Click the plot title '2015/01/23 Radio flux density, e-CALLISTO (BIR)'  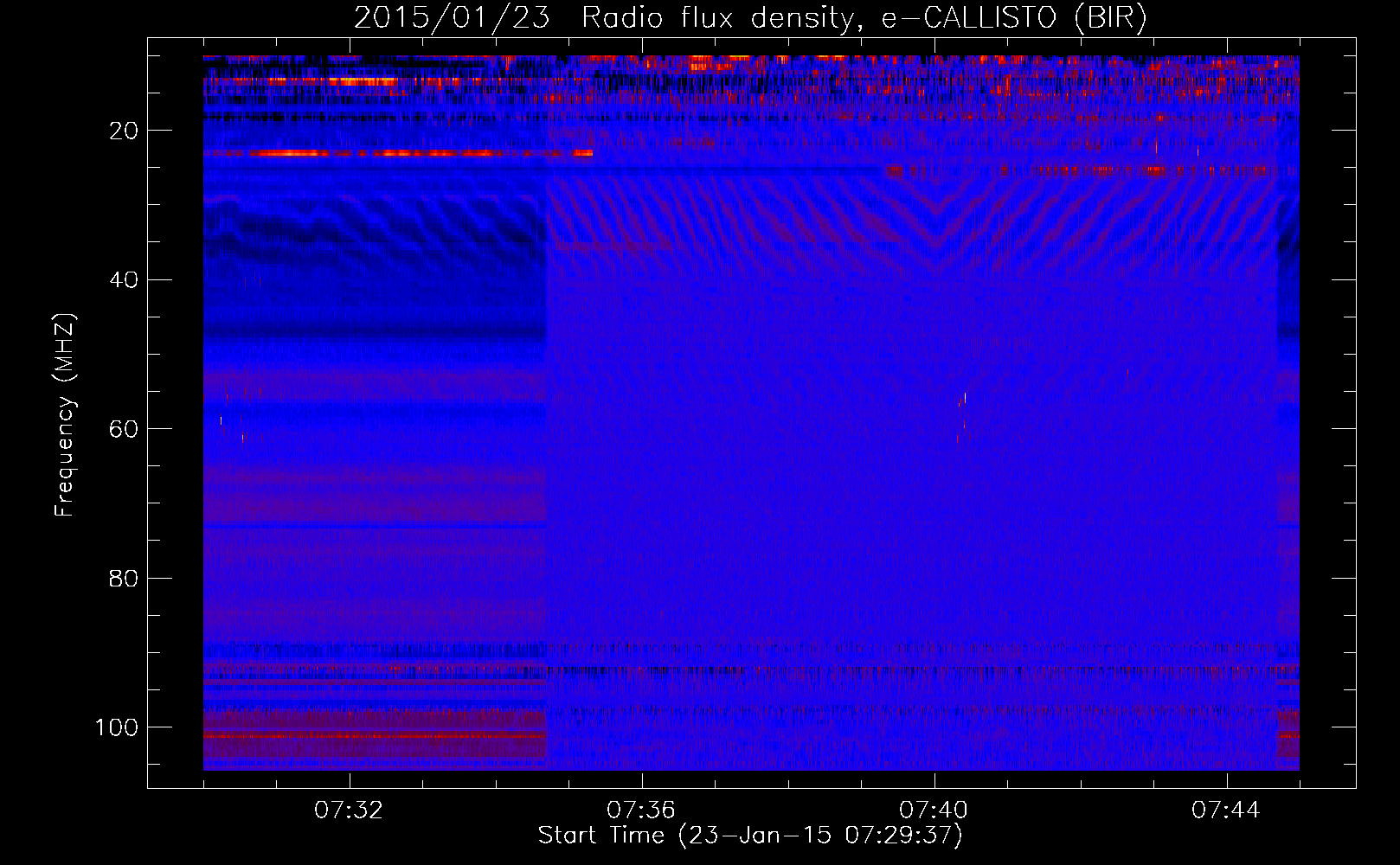click(750, 18)
